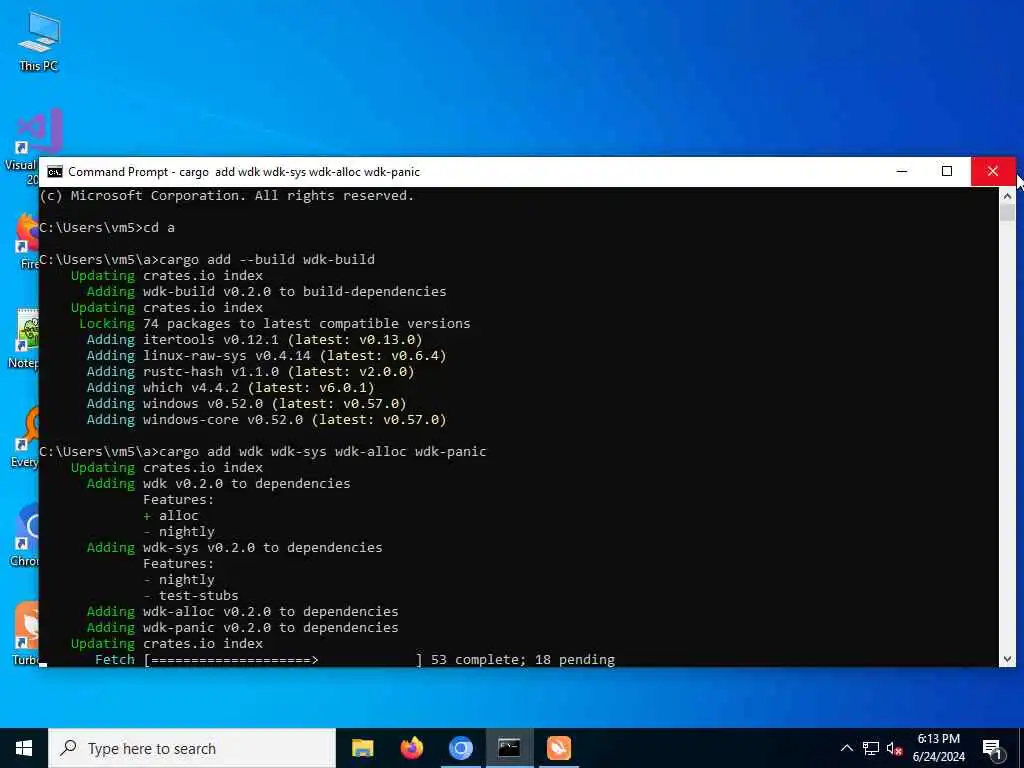Open the Windows Start menu
Image resolution: width=1024 pixels, height=768 pixels.
[24, 748]
